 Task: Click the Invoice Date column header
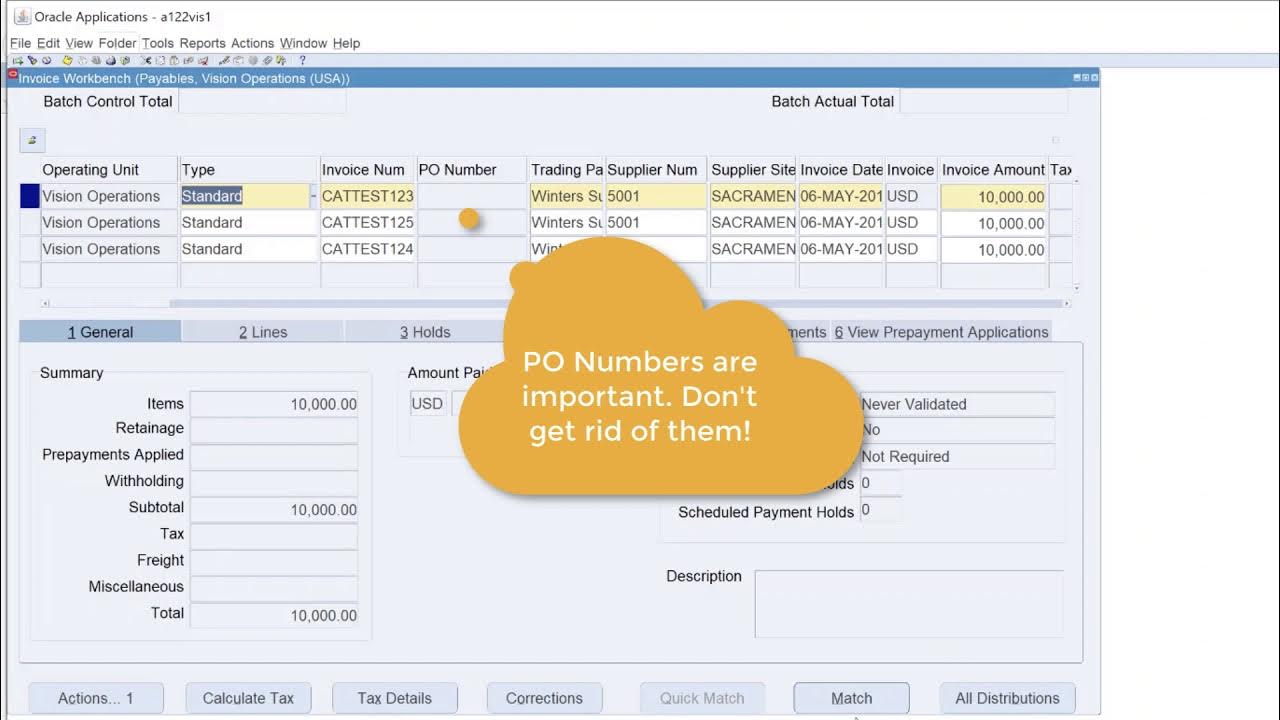pyautogui.click(x=841, y=170)
